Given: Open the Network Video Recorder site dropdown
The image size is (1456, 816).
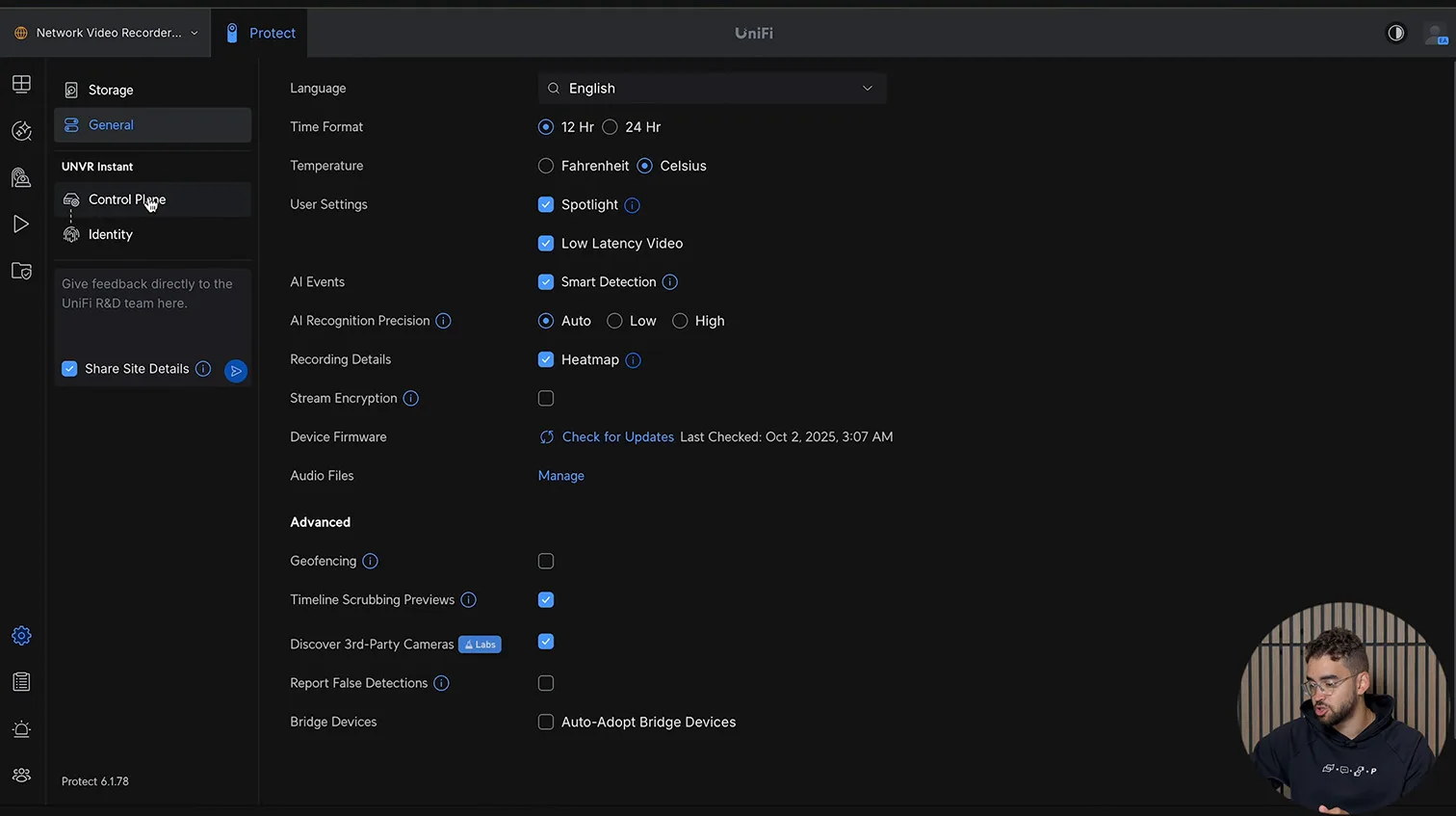Looking at the screenshot, I should 107,33.
